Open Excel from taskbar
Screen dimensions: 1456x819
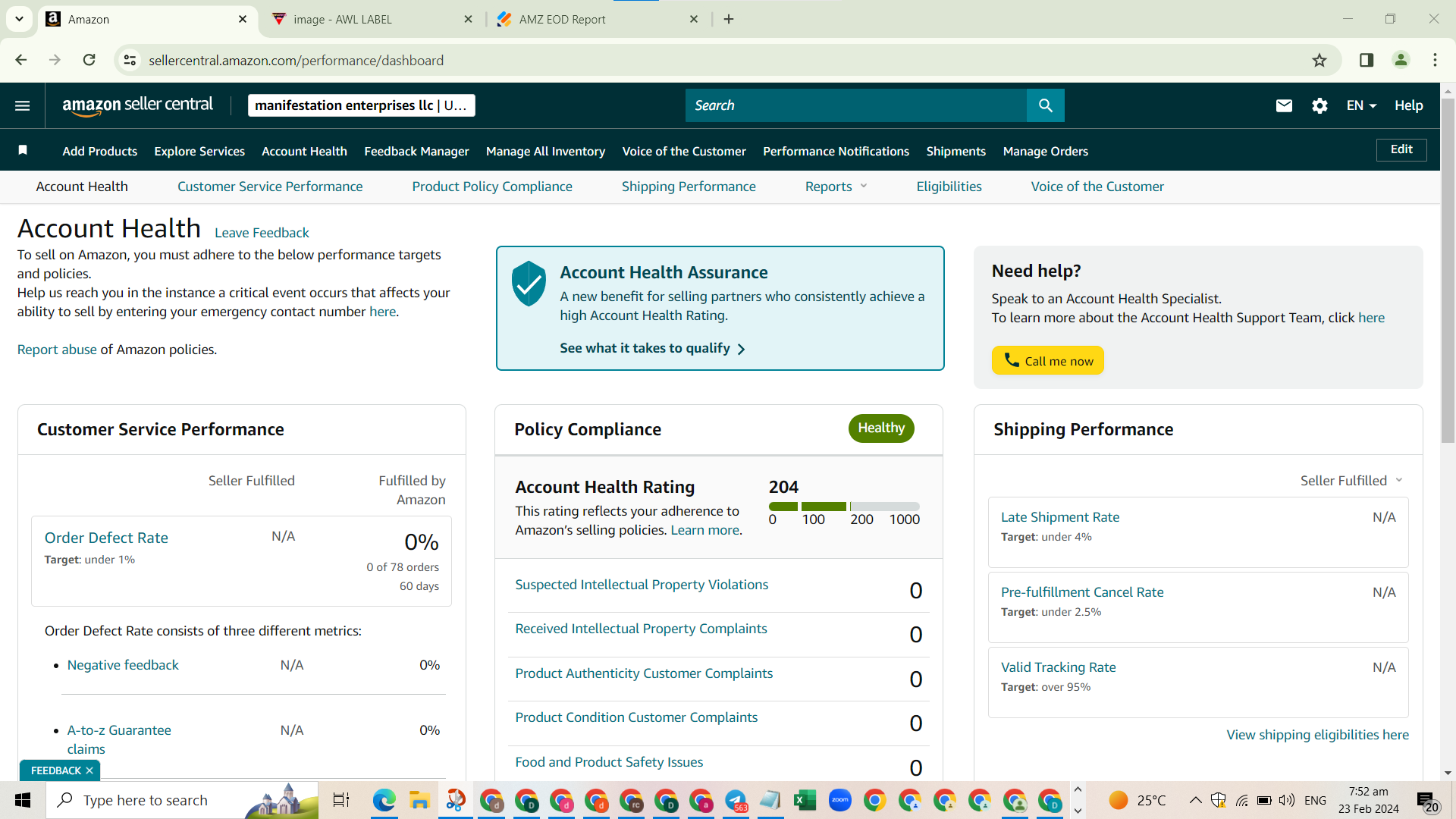(x=805, y=800)
